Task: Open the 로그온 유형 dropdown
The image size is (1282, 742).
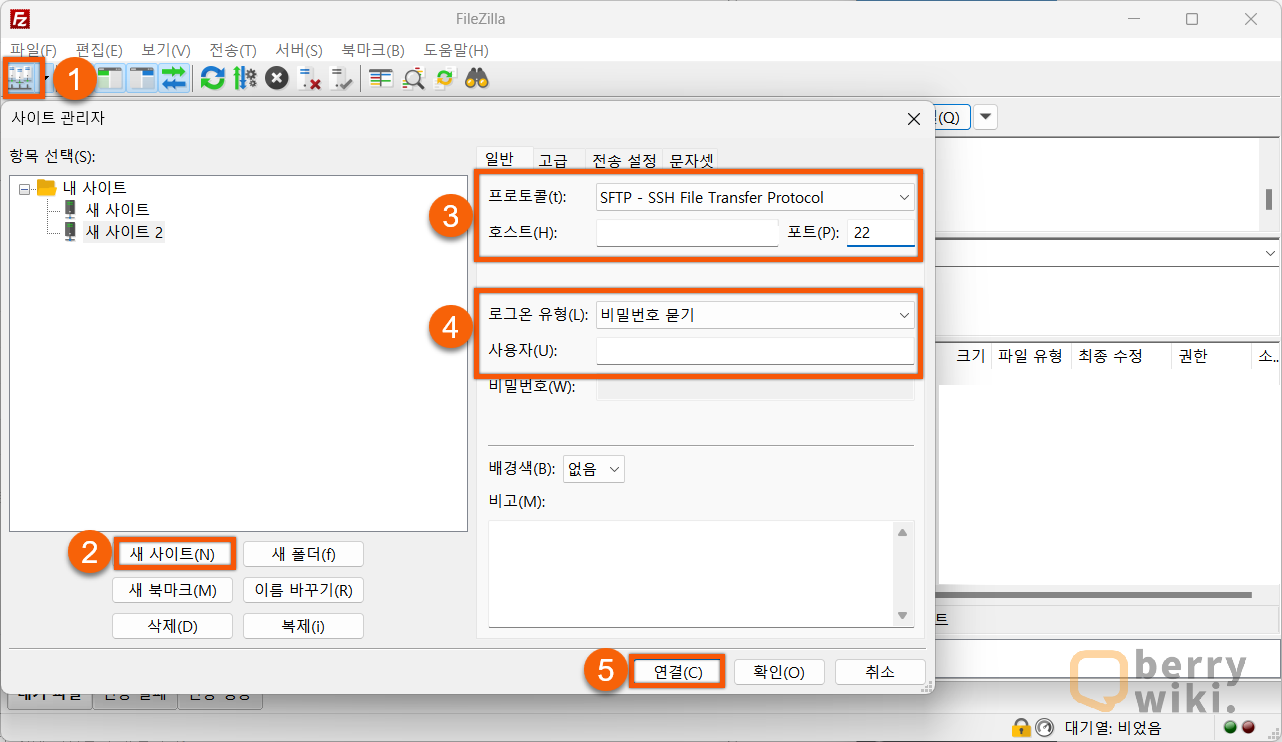Action: tap(755, 315)
